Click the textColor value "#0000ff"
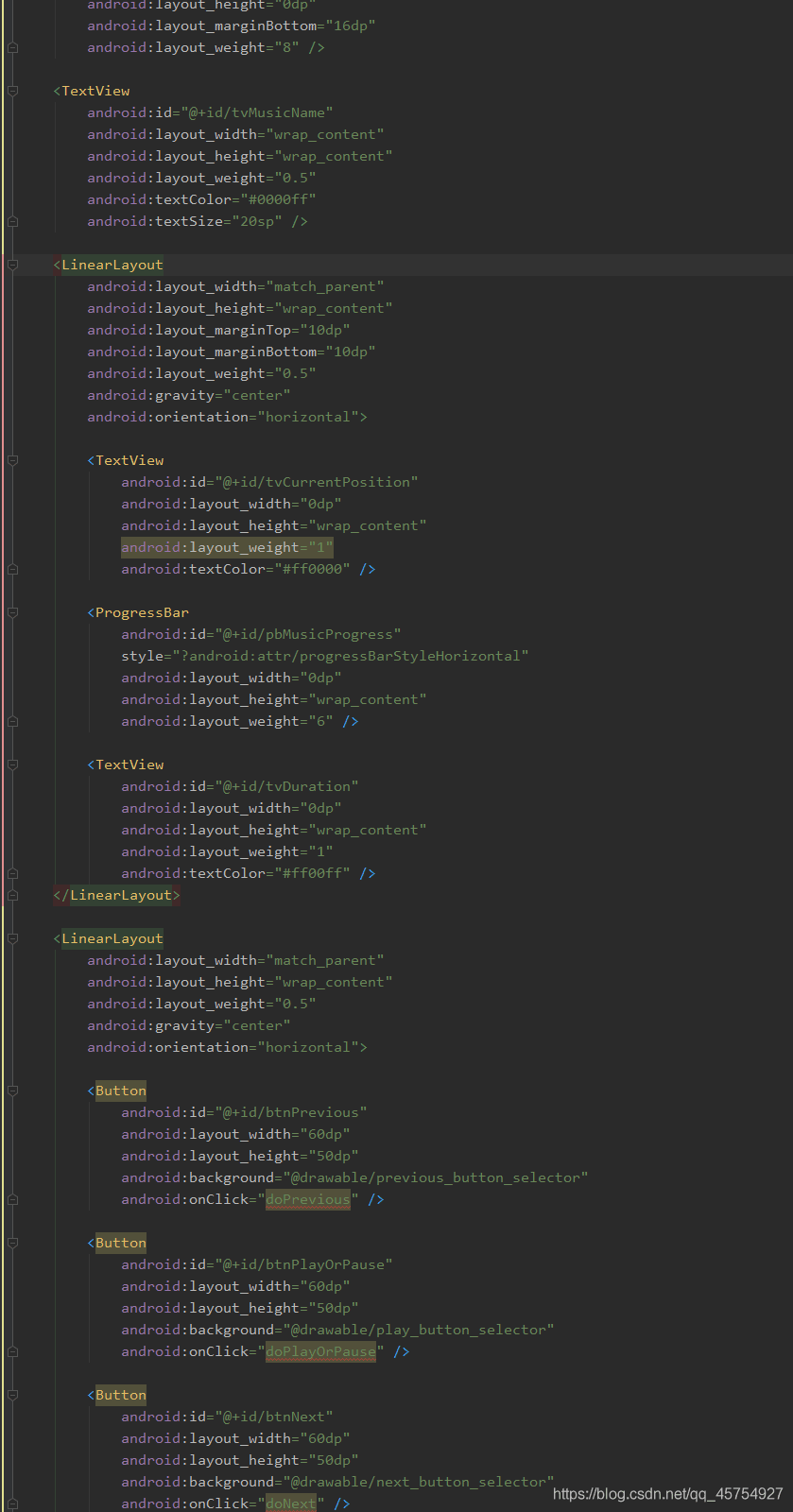 (279, 199)
